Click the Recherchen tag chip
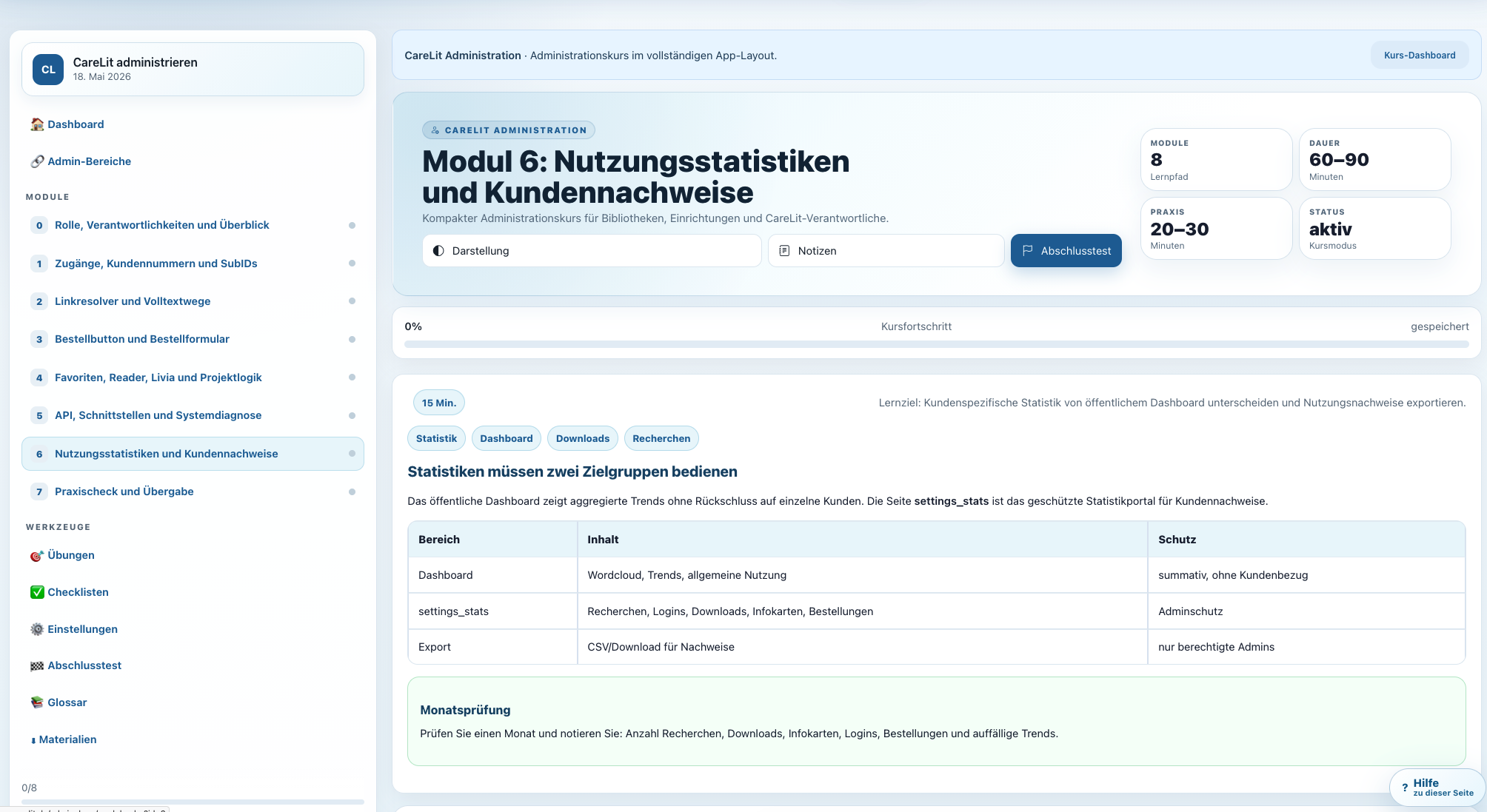Image resolution: width=1487 pixels, height=812 pixels. (x=661, y=438)
